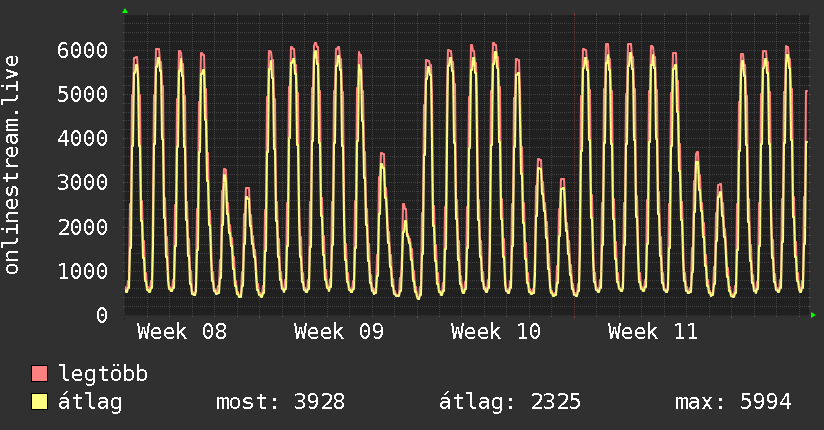Select the átlag legend label beside yellow swatch
This screenshot has width=824, height=430.
(x=90, y=402)
